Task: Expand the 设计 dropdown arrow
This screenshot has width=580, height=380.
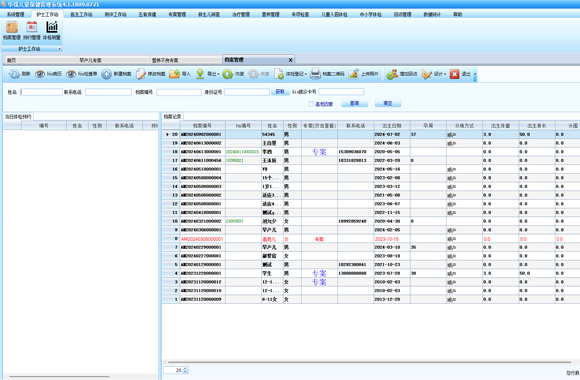Action: tap(445, 74)
